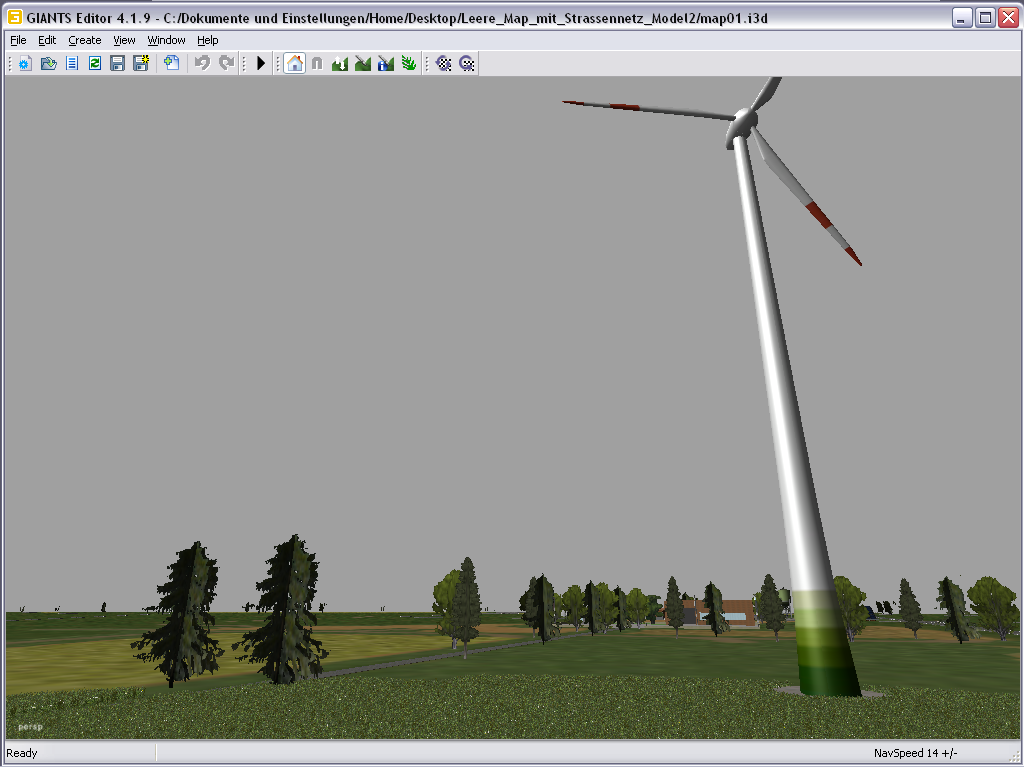1024x768 pixels.
Task: Open the Help menu
Action: tap(208, 40)
